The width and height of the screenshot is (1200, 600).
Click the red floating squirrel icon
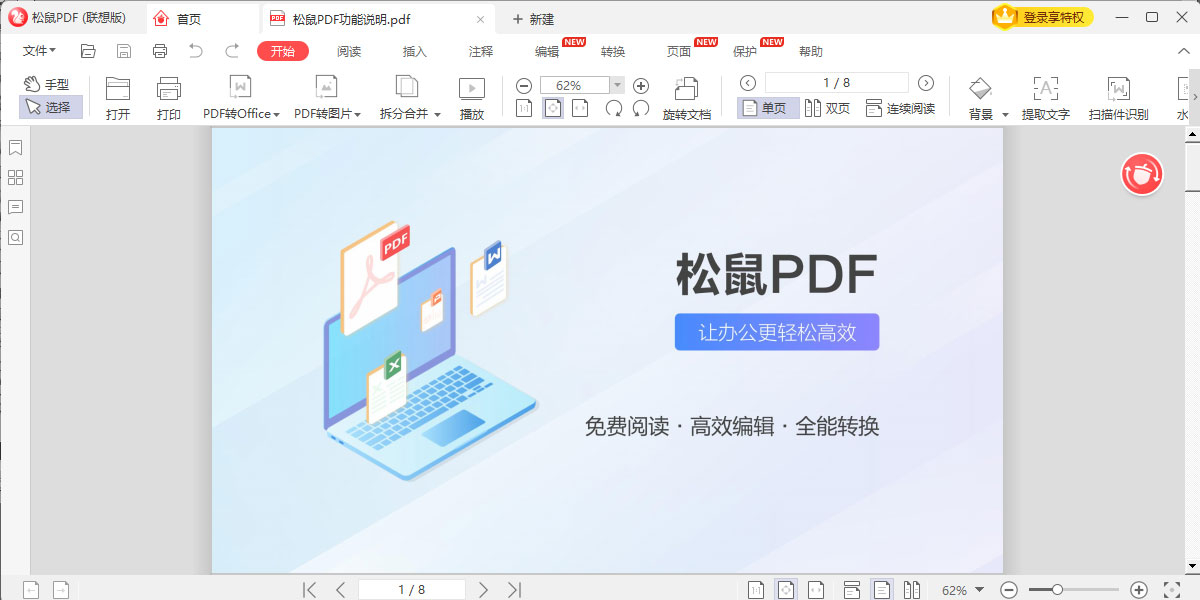(x=1142, y=174)
